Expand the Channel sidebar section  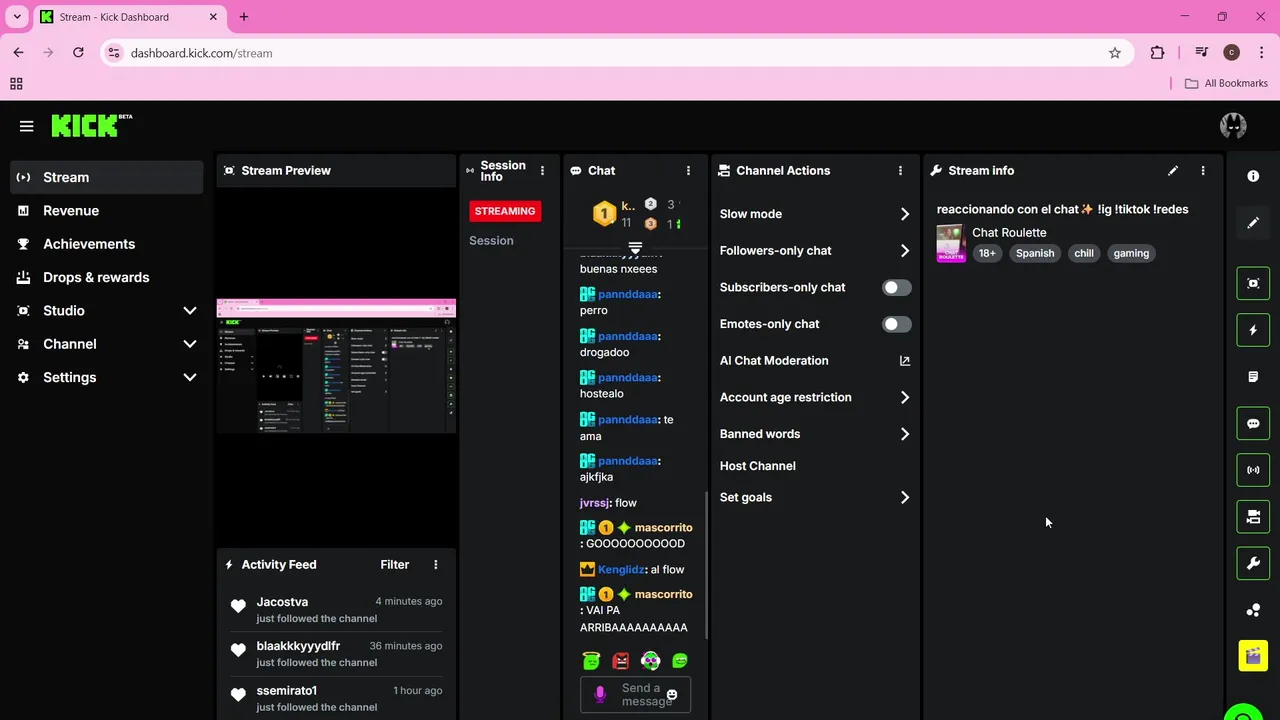(190, 344)
